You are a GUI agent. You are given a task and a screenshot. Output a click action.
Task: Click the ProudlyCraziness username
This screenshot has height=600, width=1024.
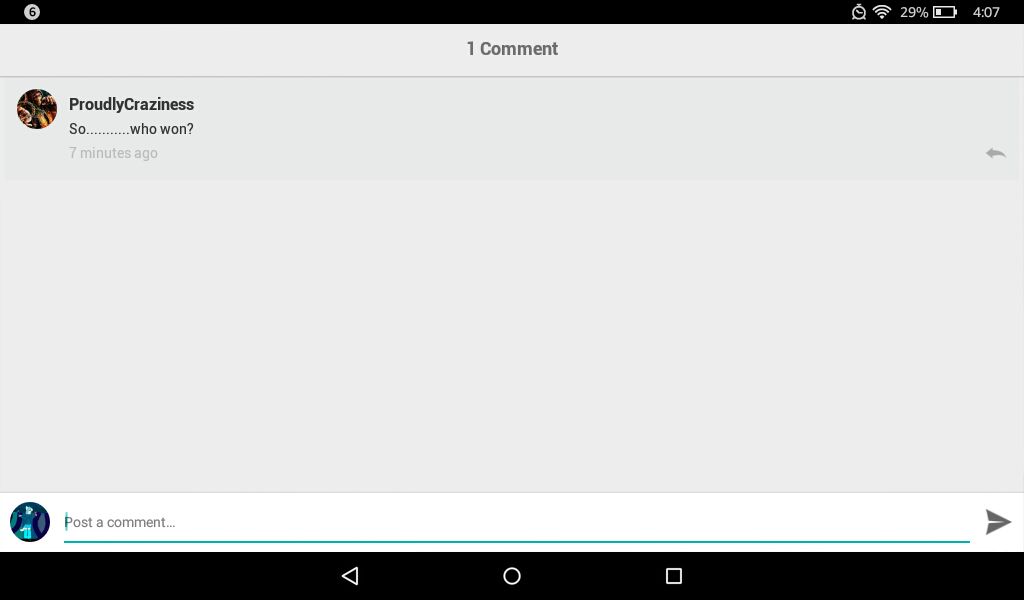(131, 104)
